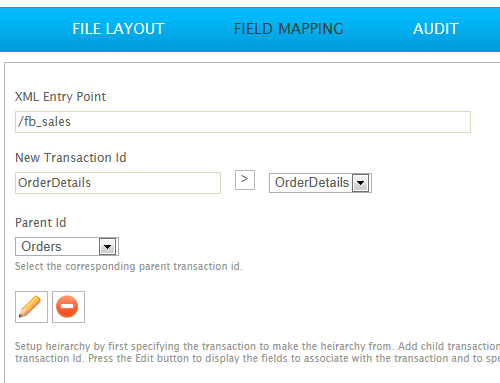Go to the Audit tab
This screenshot has width=500, height=383.
click(436, 29)
